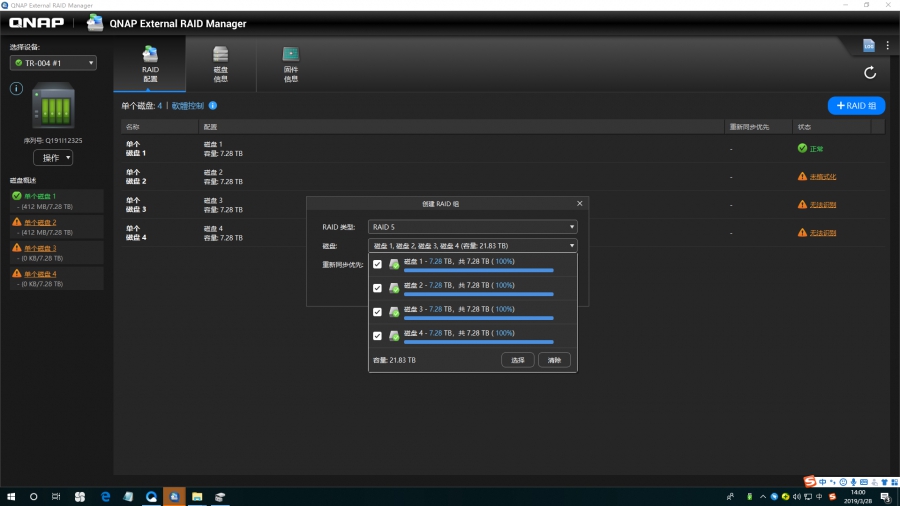Screen dimensions: 900x506
Task: Click the 磁盘 2 capacity progress bar
Action: click(x=478, y=294)
